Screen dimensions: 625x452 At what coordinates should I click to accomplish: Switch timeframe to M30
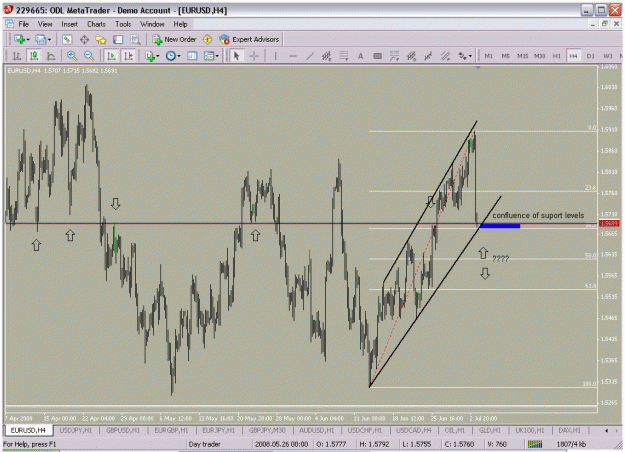540,56
